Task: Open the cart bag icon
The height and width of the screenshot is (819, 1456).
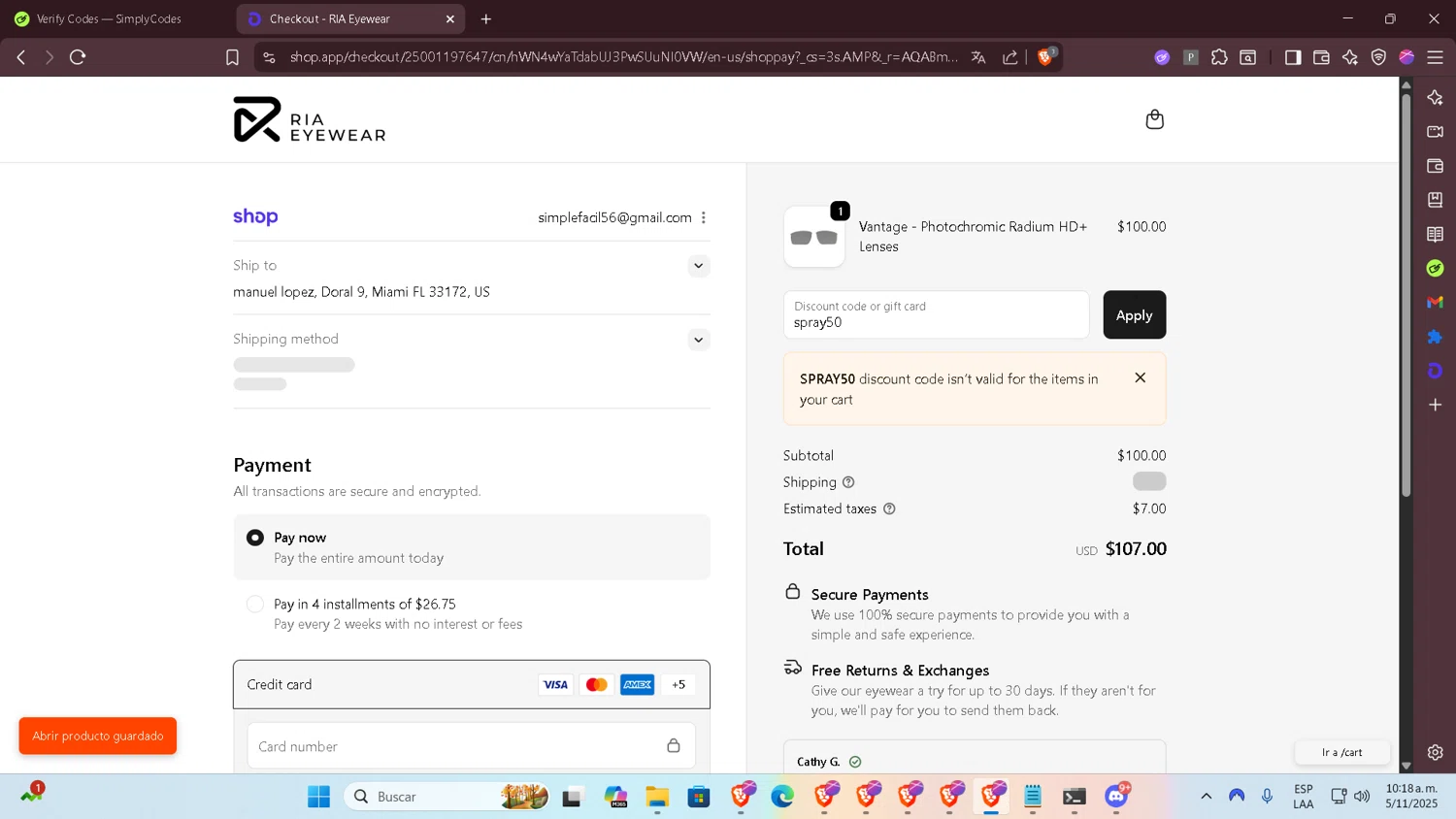Action: (x=1154, y=119)
